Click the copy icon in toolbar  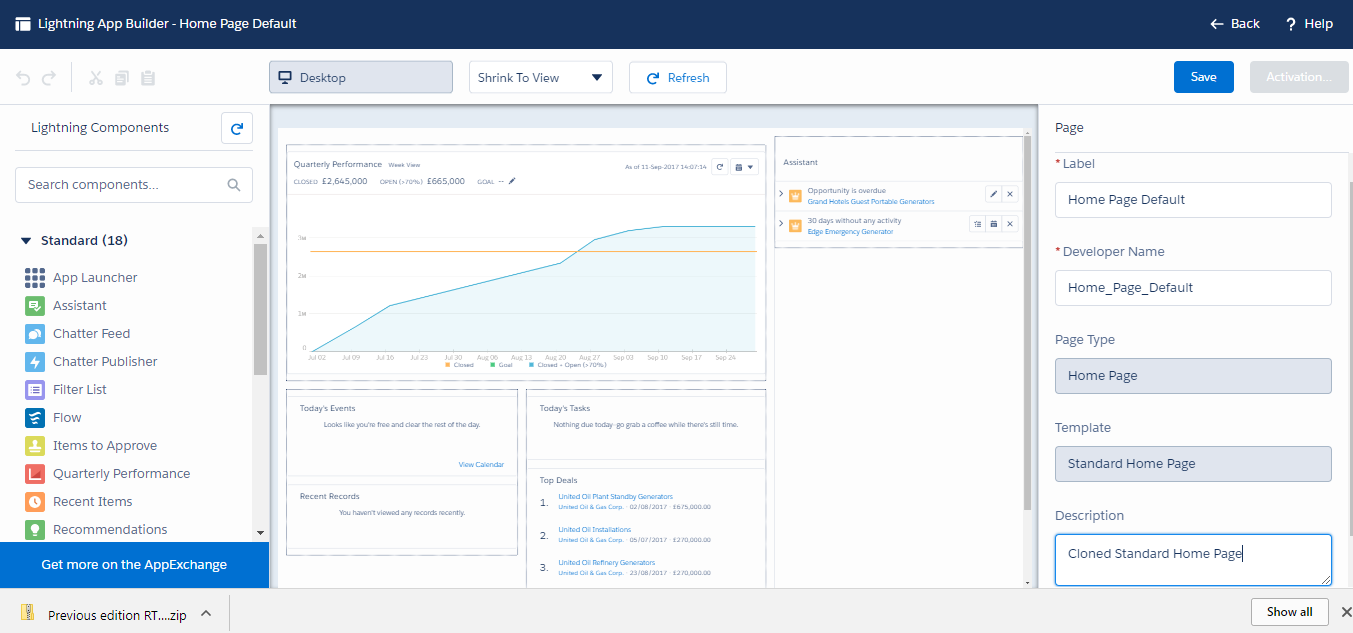[122, 77]
